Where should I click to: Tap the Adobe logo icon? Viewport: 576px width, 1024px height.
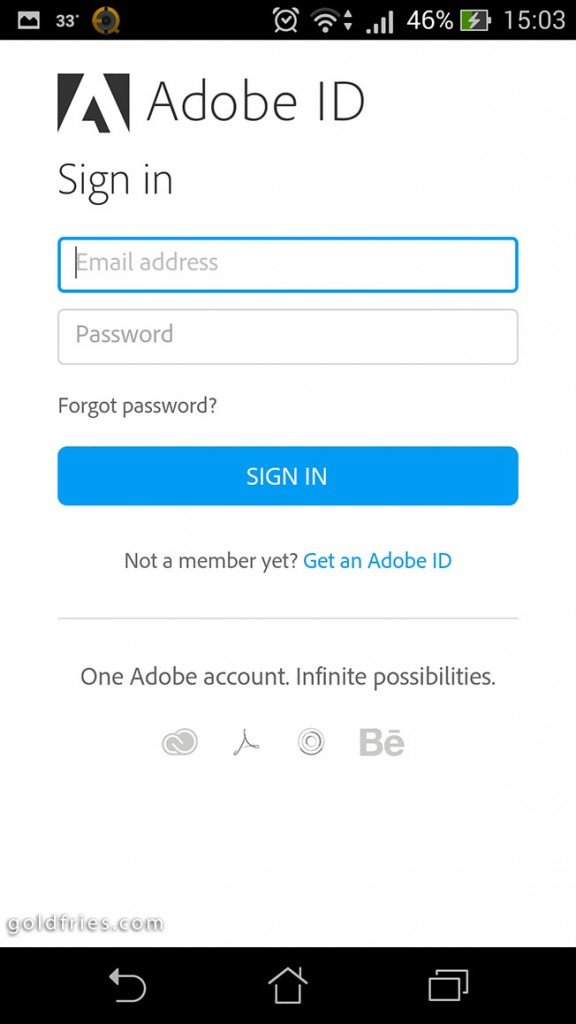[x=93, y=103]
